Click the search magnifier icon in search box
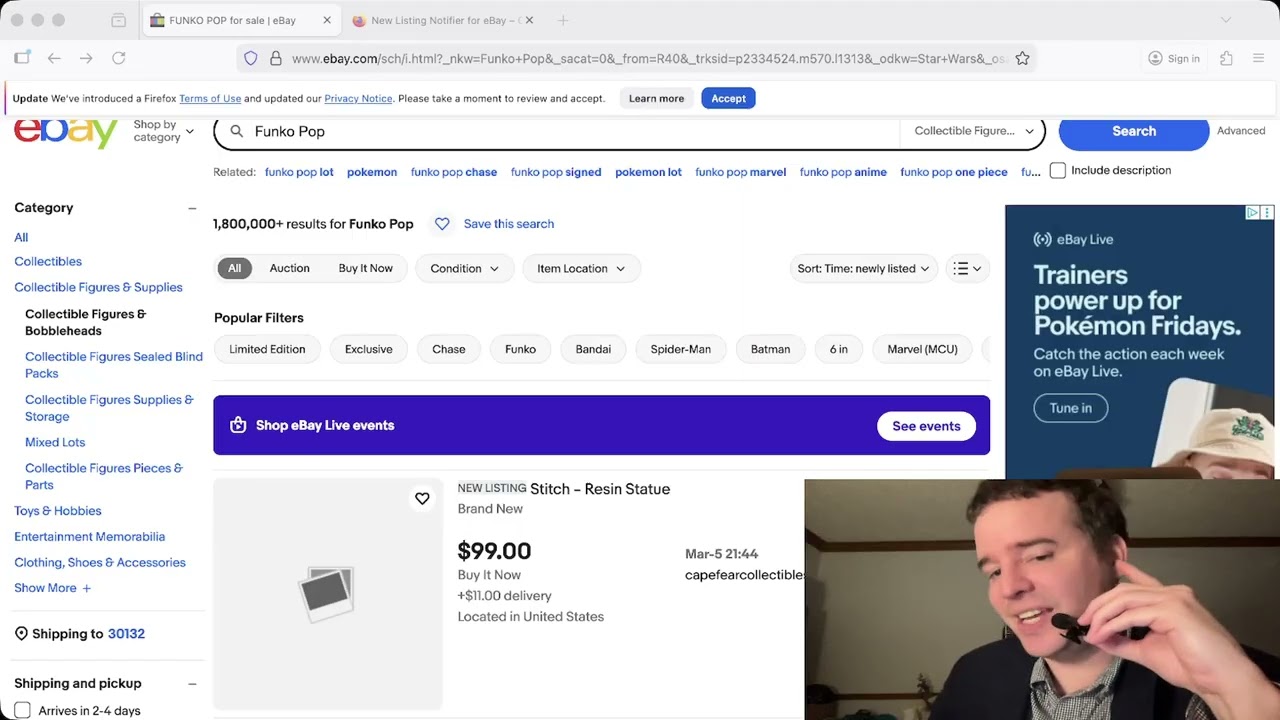The width and height of the screenshot is (1280, 720). click(237, 131)
